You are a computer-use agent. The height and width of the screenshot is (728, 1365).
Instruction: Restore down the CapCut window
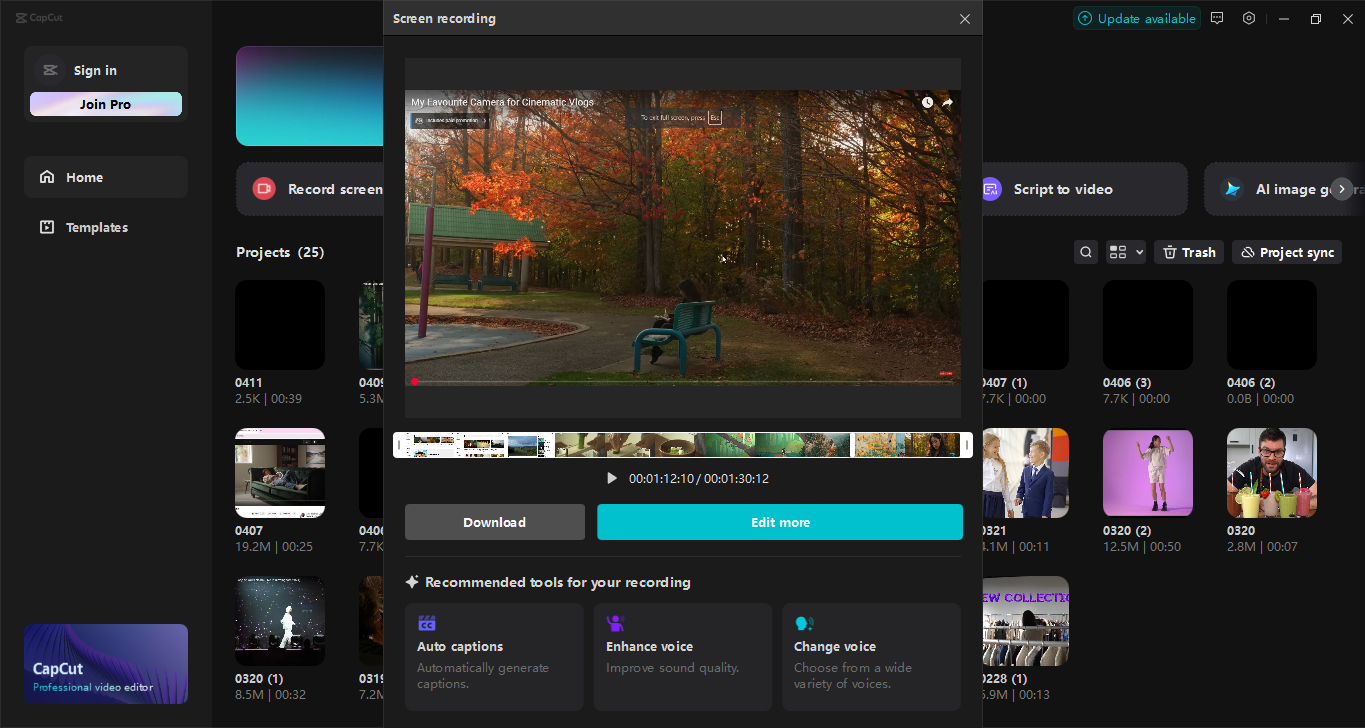[x=1316, y=18]
